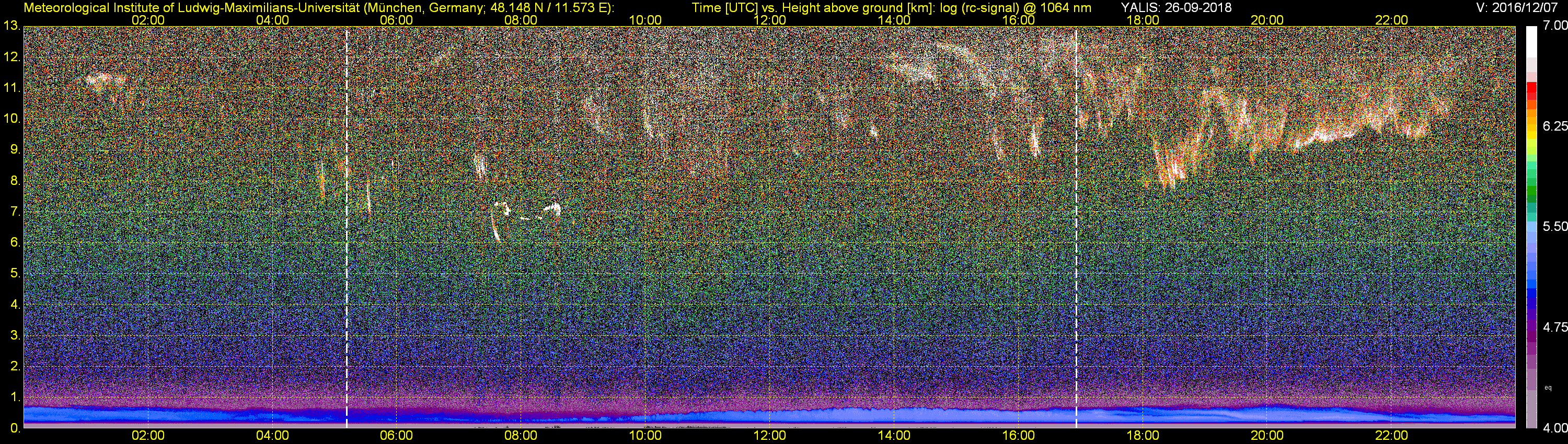This screenshot has height=444, width=1568.
Task: Click the 08:00 label on the top time axis
Action: tap(521, 20)
